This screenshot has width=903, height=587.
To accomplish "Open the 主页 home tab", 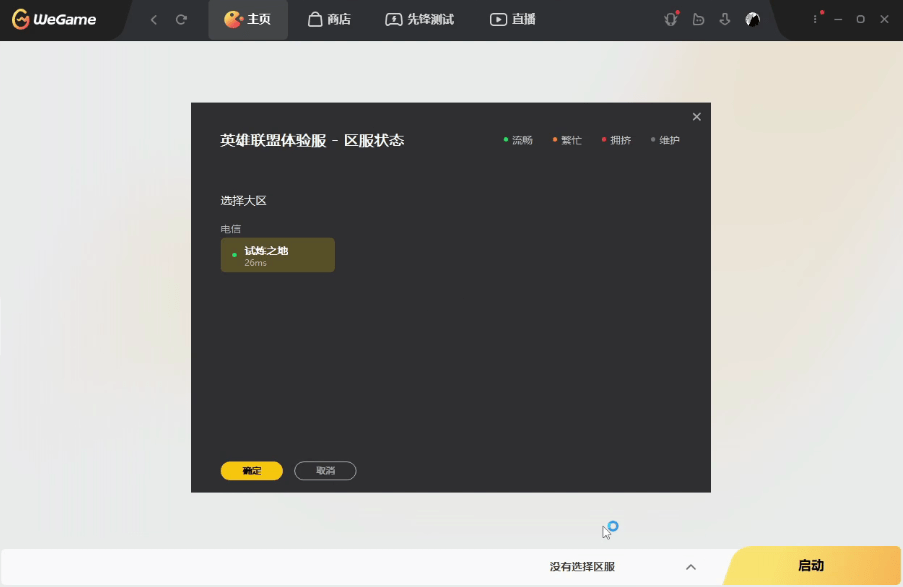I will pos(248,20).
